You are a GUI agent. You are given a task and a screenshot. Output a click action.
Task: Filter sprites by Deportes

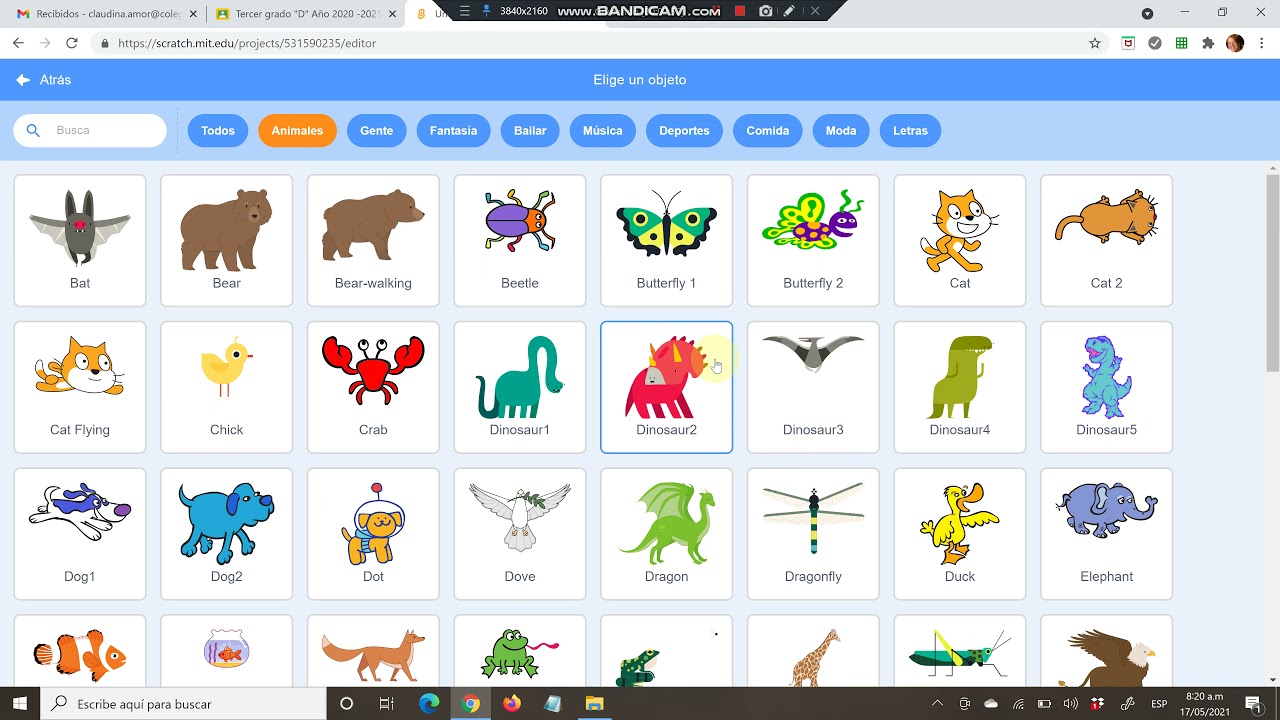684,131
